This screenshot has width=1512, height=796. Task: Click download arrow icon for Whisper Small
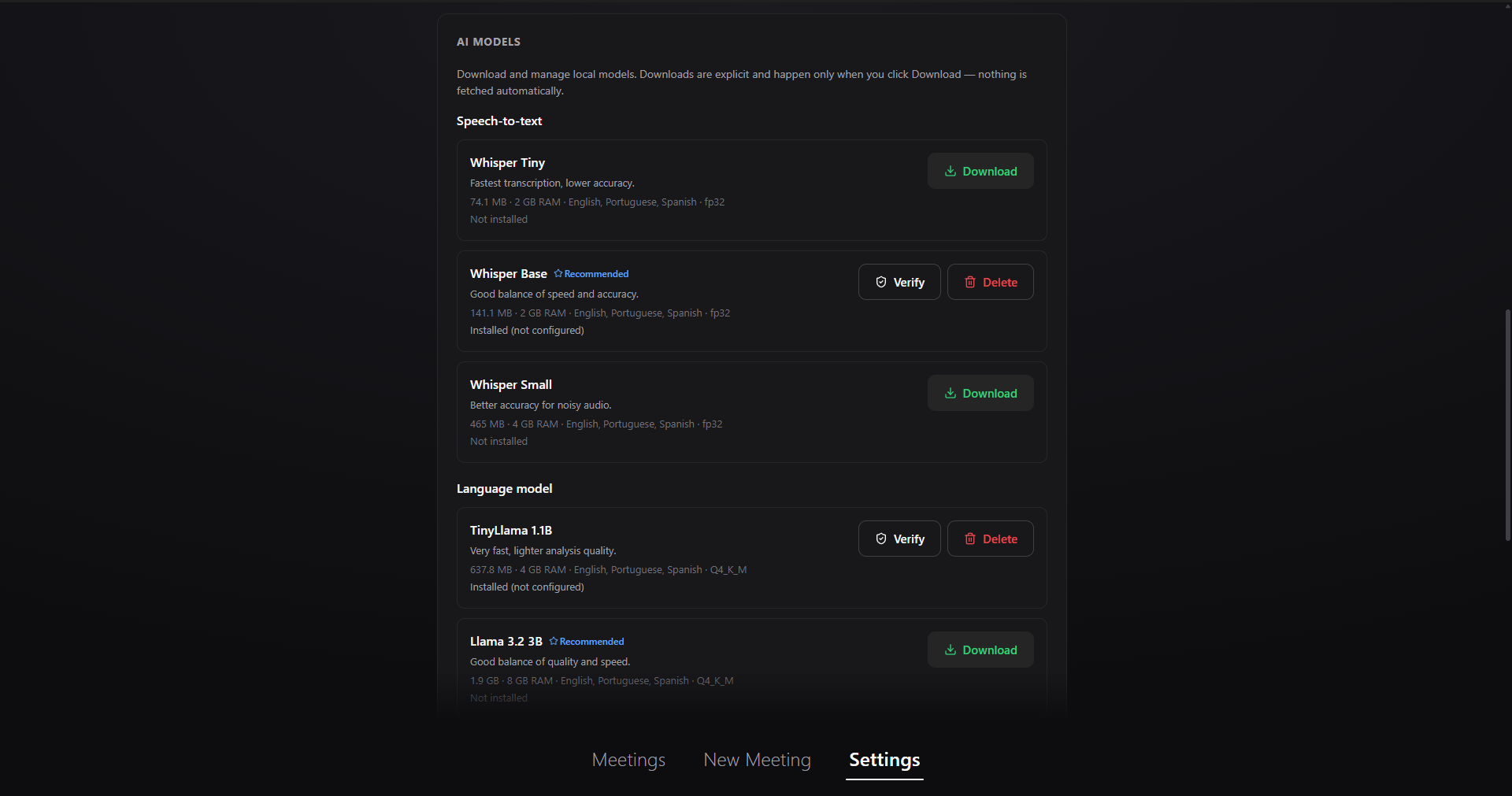pyautogui.click(x=951, y=393)
